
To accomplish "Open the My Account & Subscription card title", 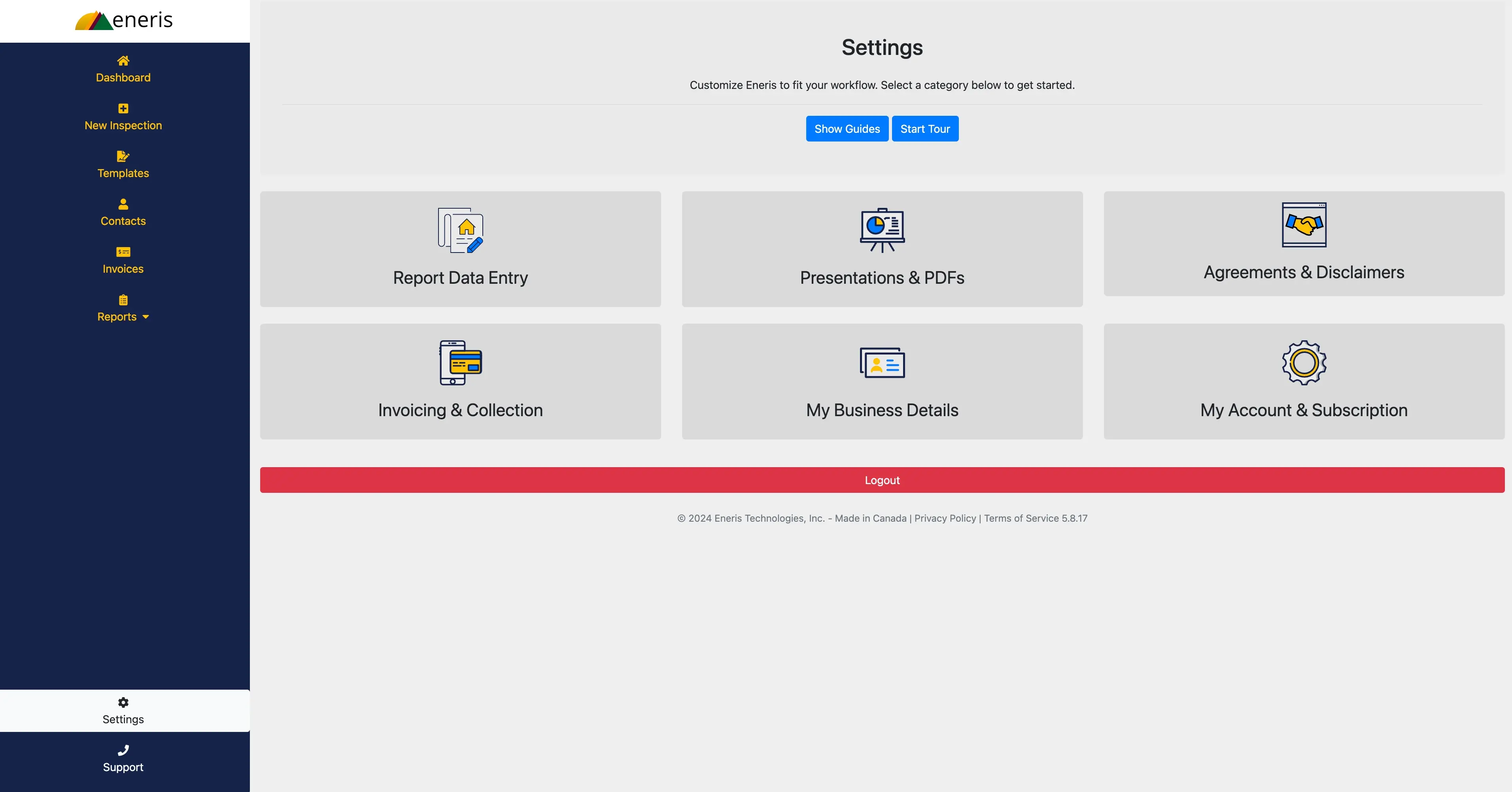I will pos(1304,410).
